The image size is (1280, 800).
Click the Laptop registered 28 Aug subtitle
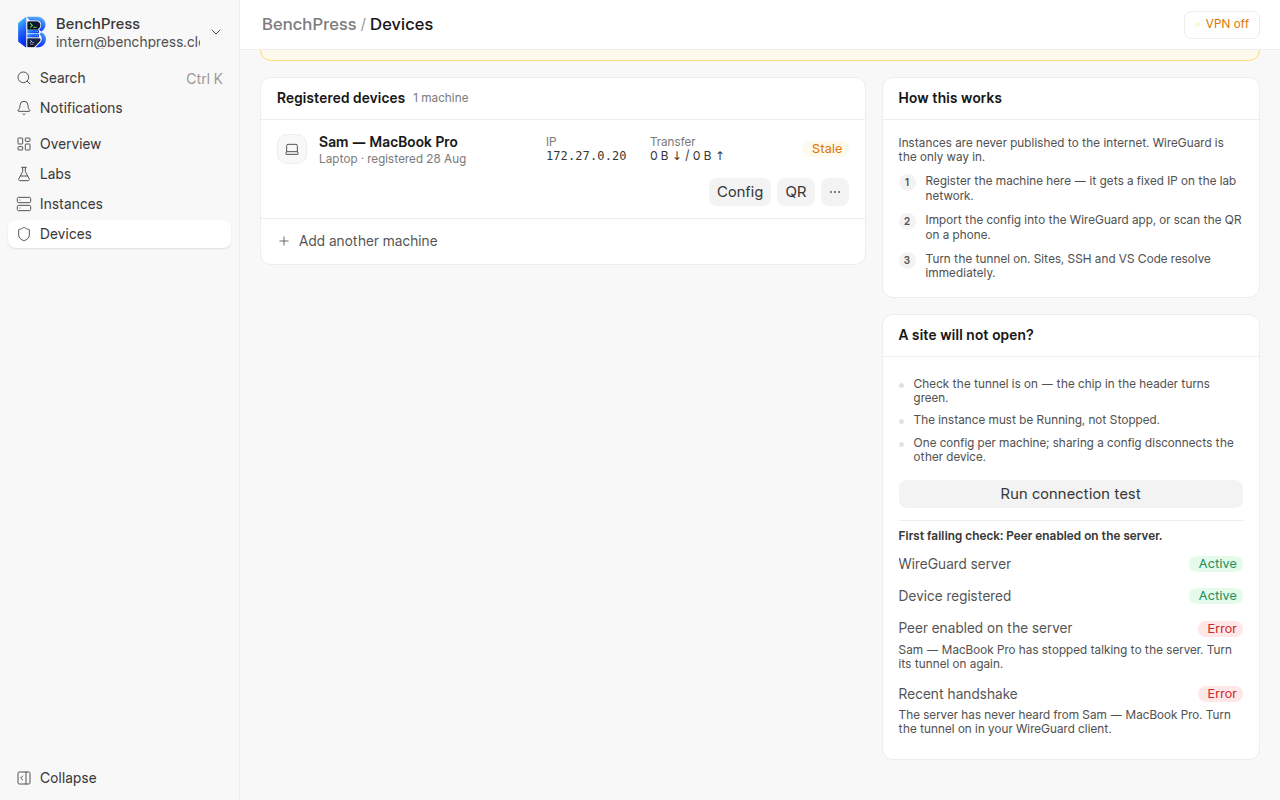(392, 159)
